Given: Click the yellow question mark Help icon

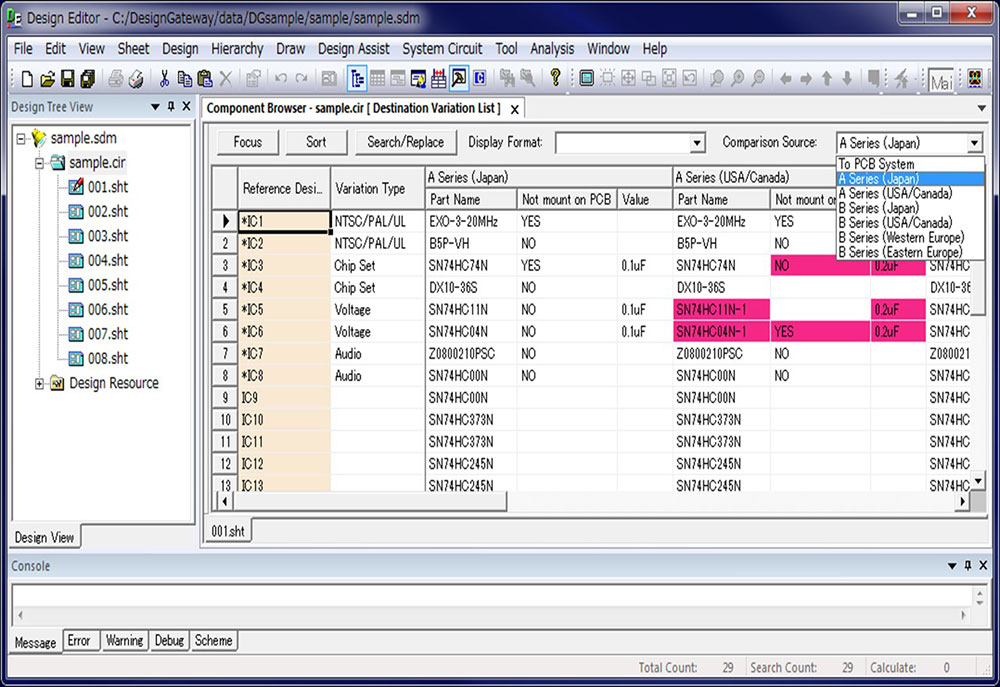Looking at the screenshot, I should pos(556,78).
